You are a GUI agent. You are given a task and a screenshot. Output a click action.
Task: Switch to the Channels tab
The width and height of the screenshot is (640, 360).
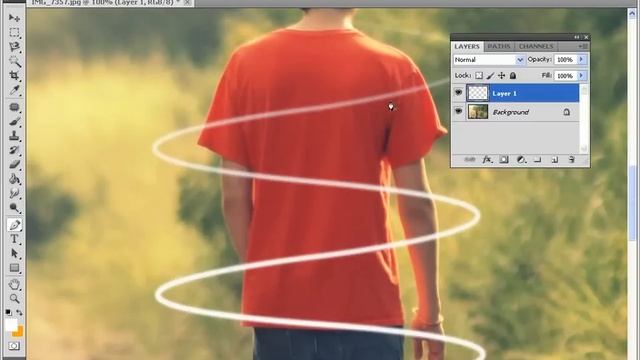(x=536, y=47)
